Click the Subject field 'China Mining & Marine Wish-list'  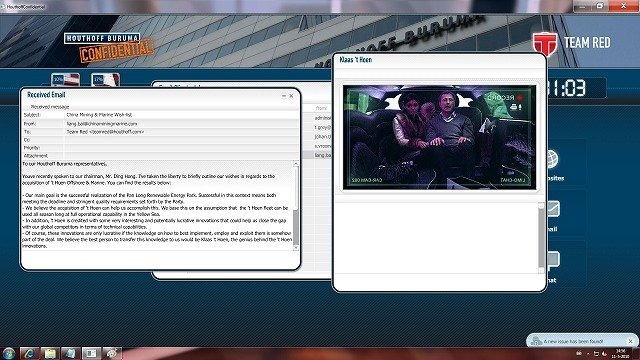(99, 115)
